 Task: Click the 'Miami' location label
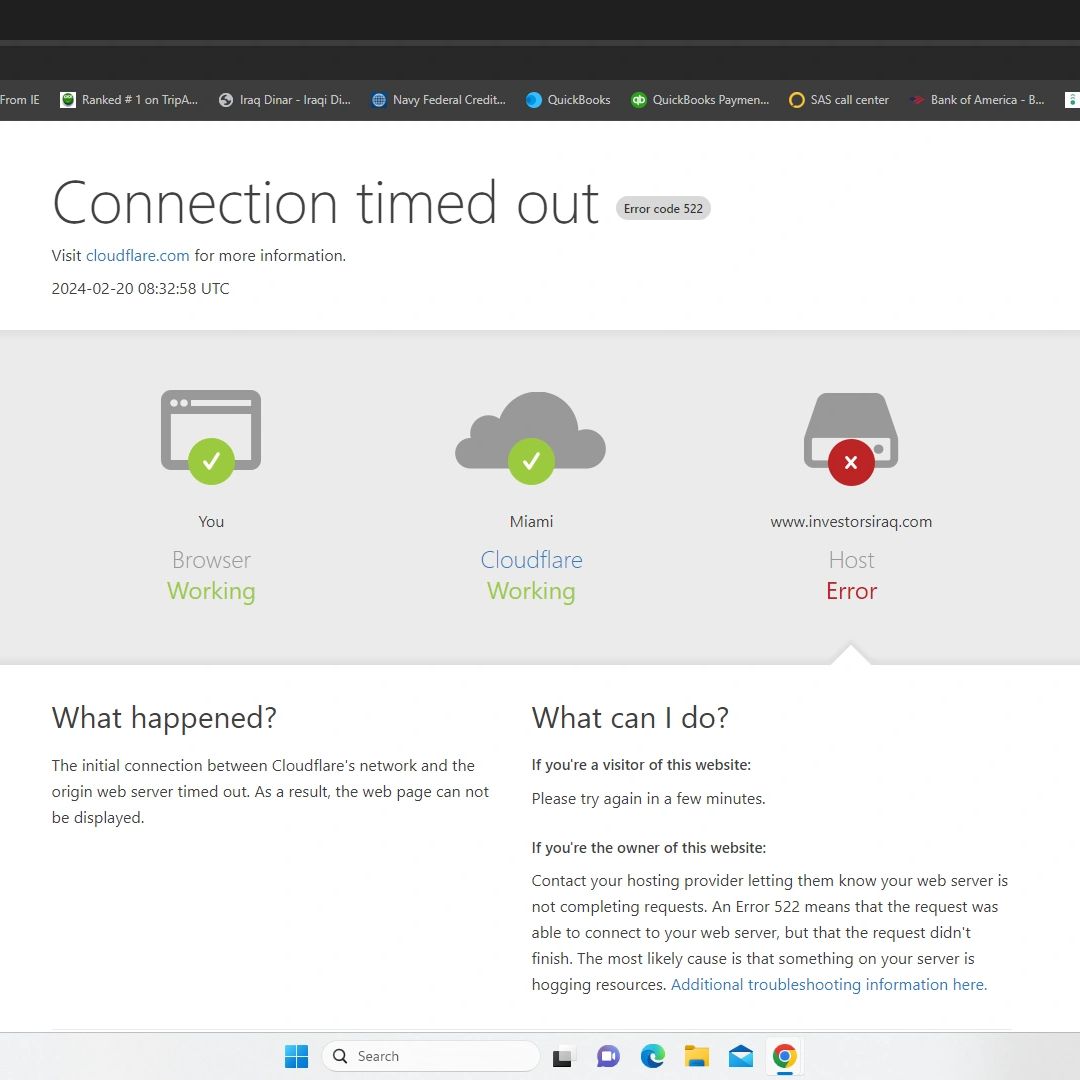(x=531, y=521)
